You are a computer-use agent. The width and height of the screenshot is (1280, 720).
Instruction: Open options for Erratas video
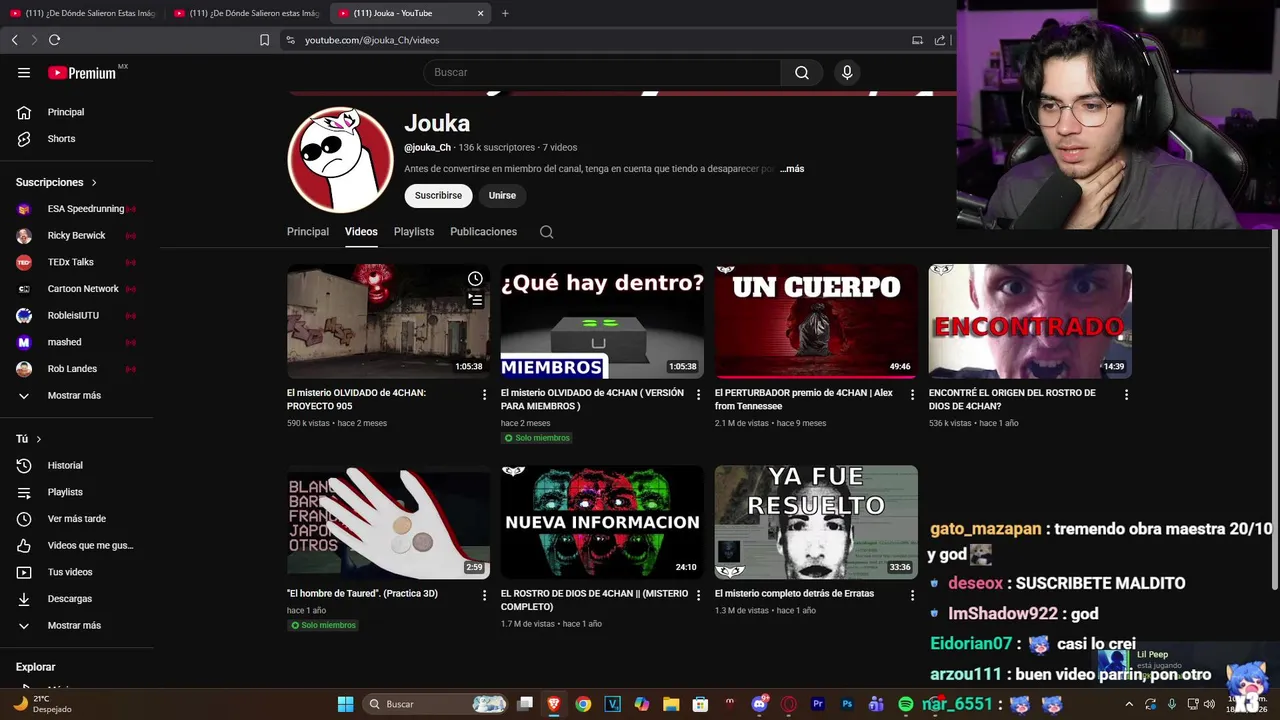pos(912,595)
